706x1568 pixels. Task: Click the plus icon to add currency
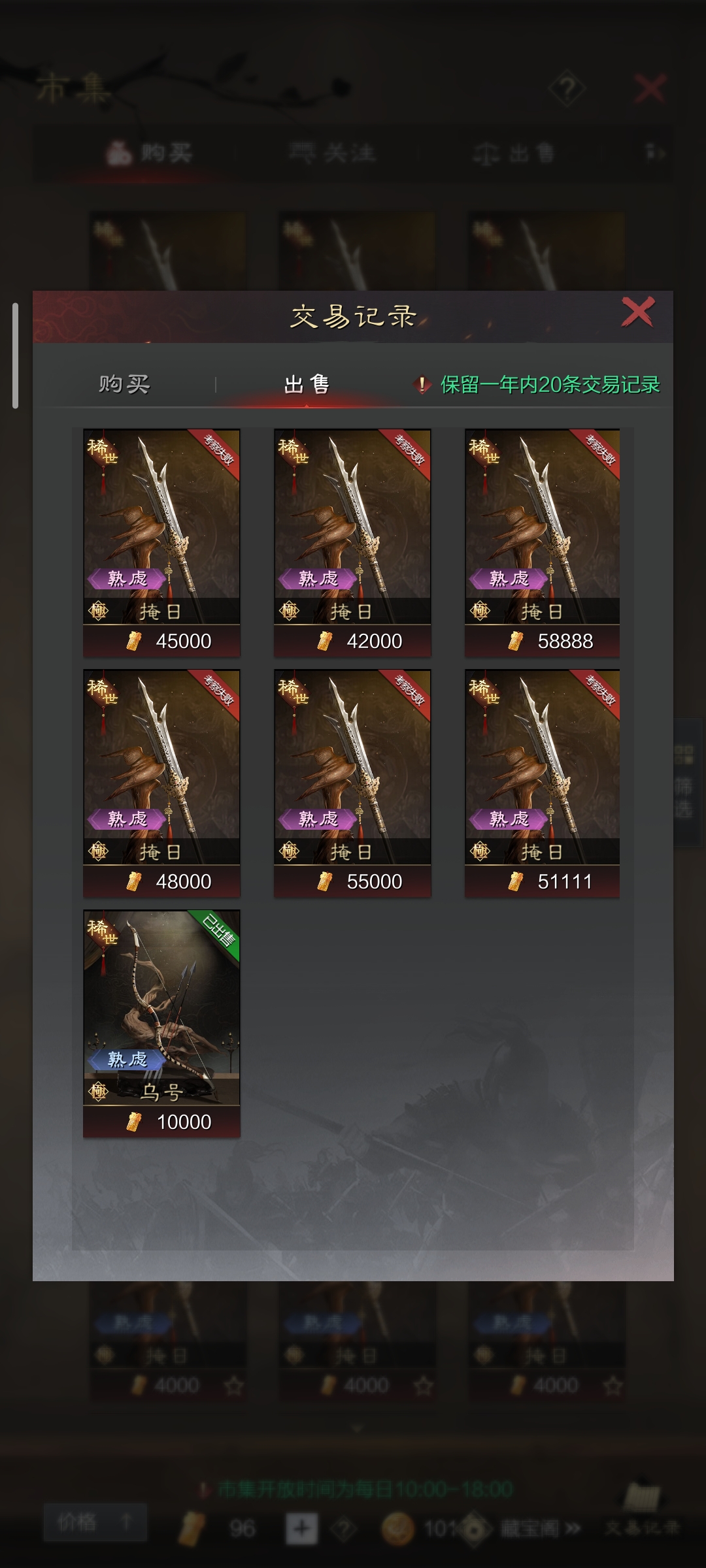point(302,1527)
